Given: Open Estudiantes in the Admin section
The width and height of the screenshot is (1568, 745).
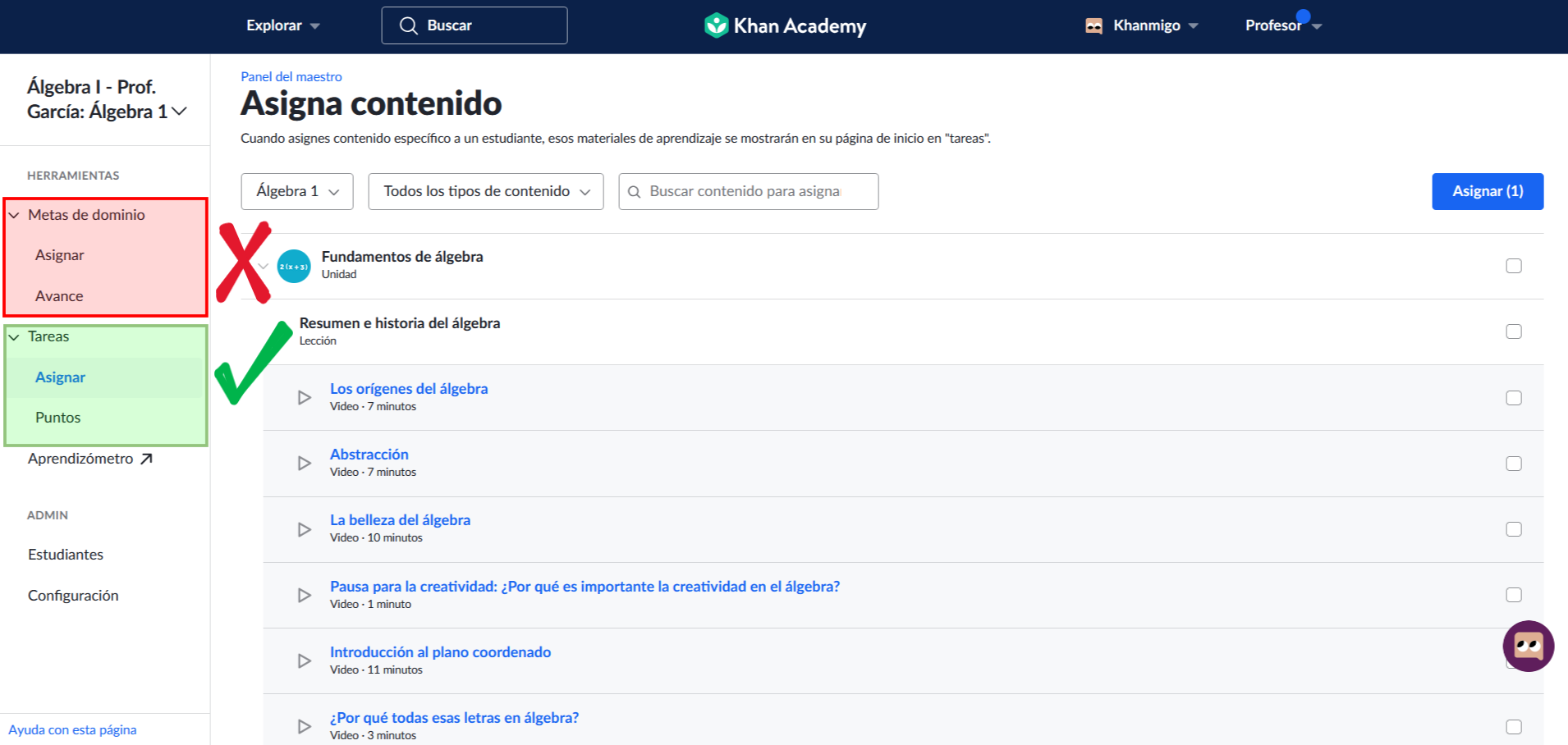Looking at the screenshot, I should tap(66, 555).
